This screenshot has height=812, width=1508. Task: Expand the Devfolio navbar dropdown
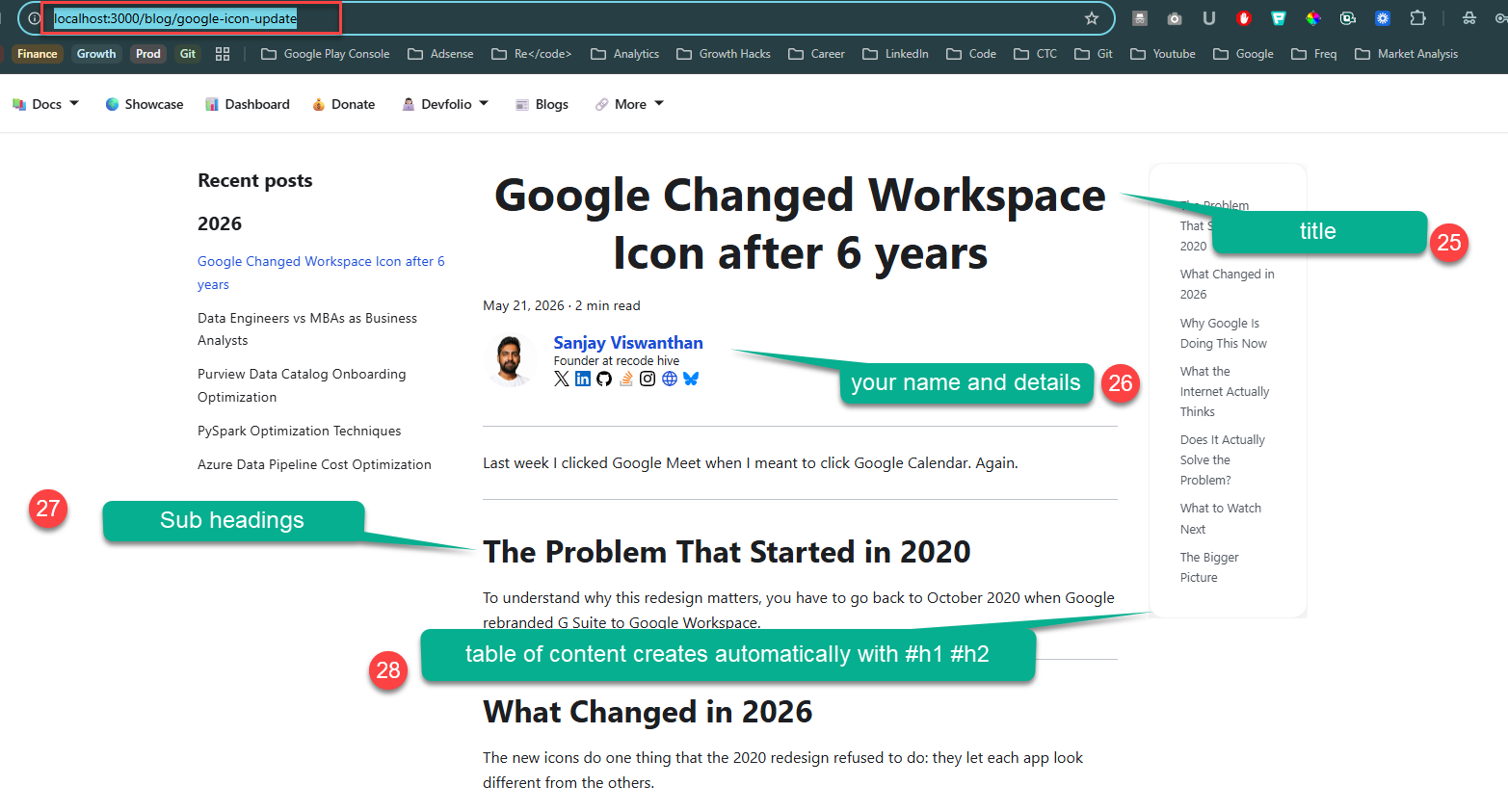click(x=445, y=104)
